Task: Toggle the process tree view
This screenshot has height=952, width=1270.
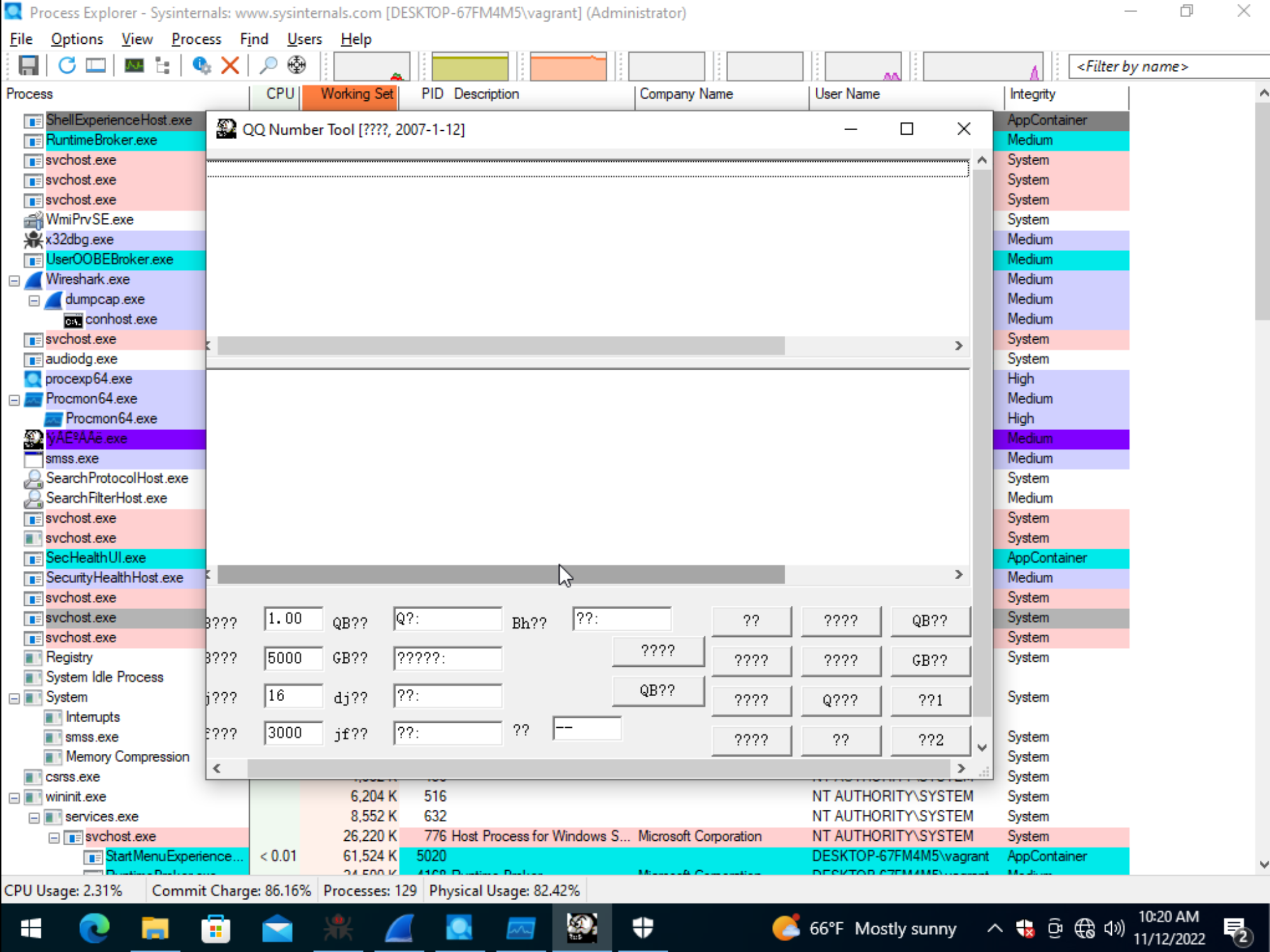Action: (x=162, y=65)
